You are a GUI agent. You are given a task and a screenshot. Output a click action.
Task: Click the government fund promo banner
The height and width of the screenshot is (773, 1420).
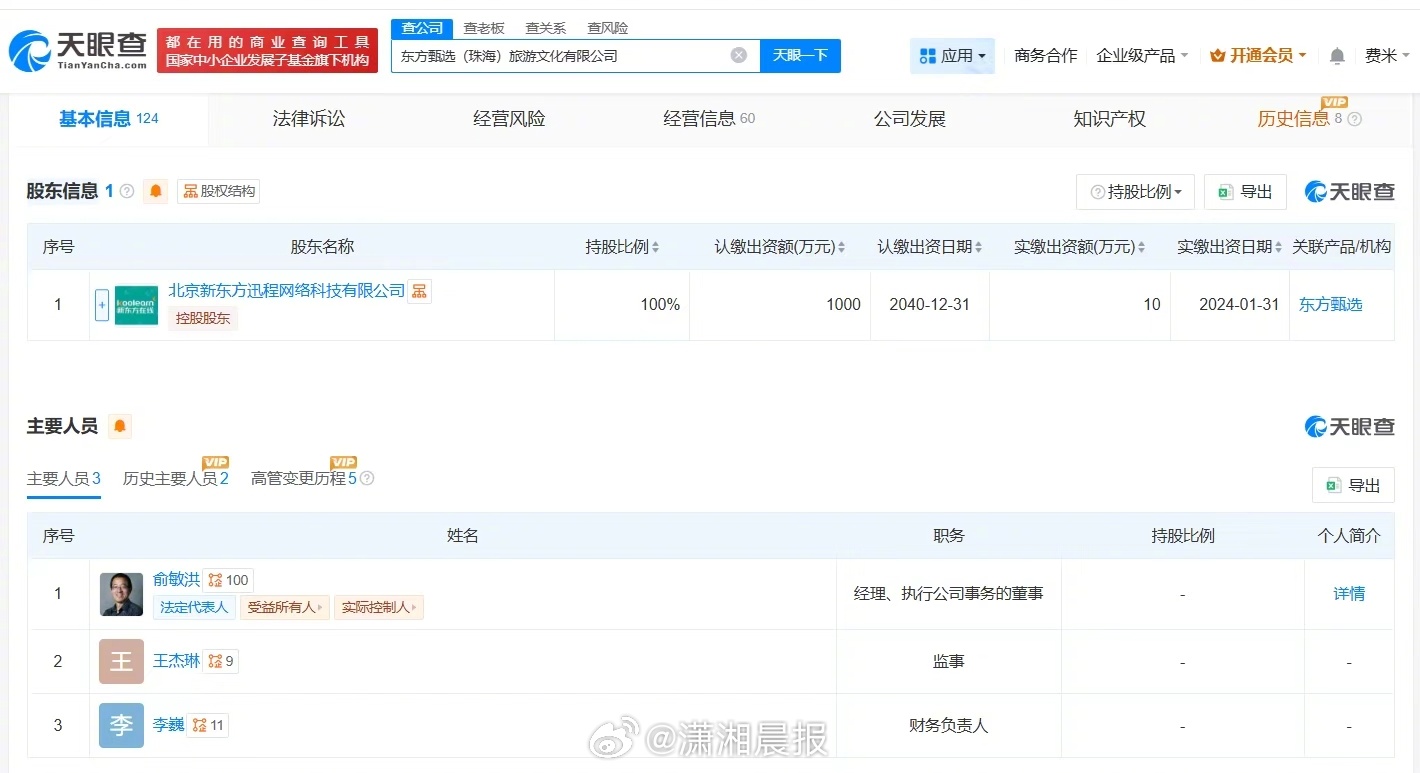(268, 50)
